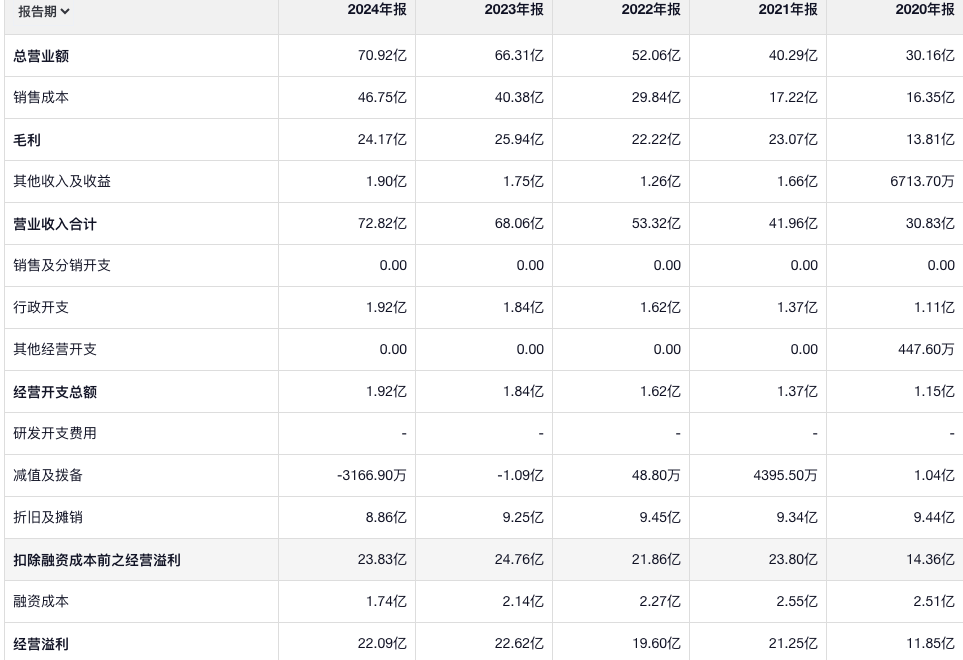Click the 销售成本 row label

41,98
